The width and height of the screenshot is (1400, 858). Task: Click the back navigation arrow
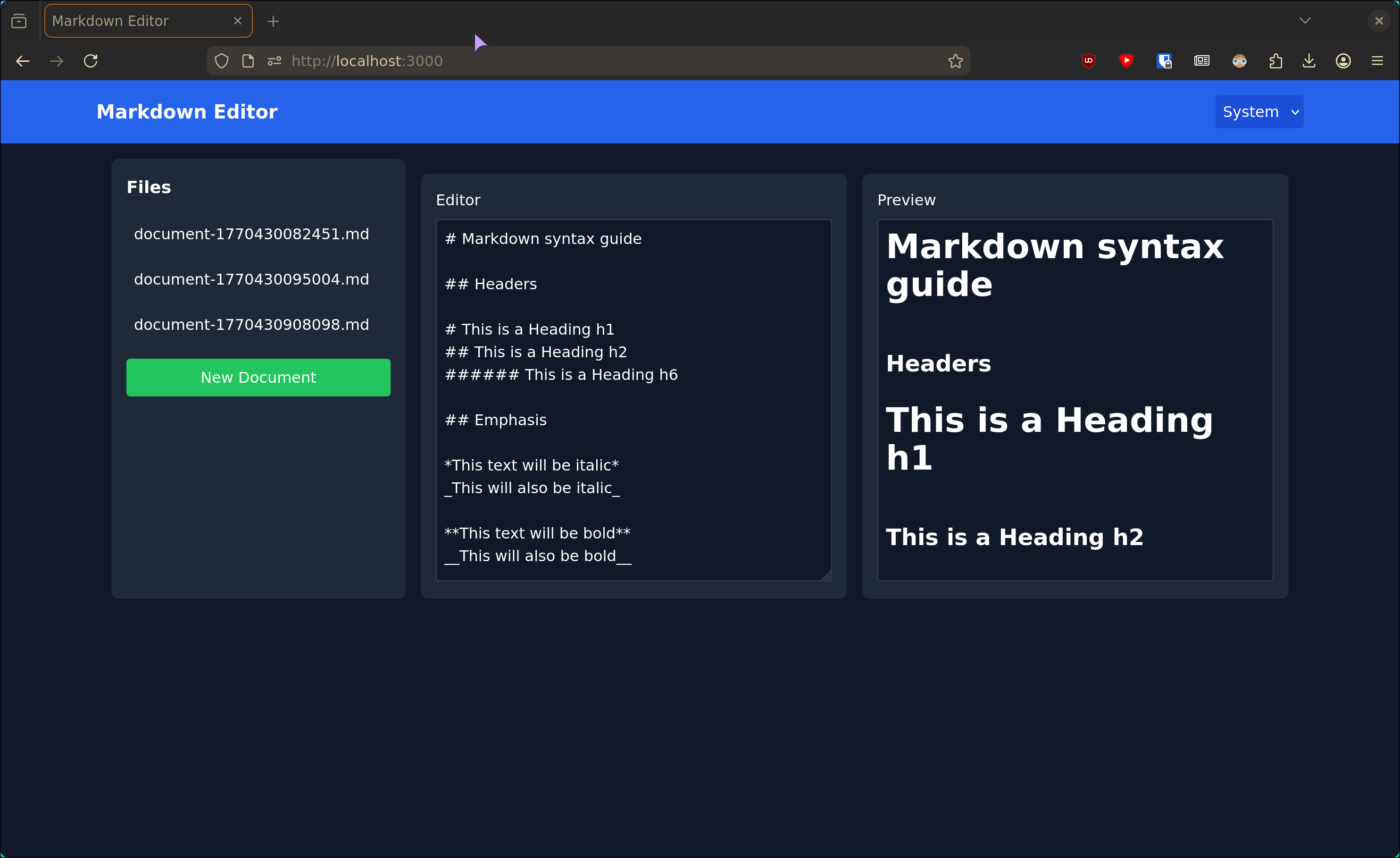pyautogui.click(x=23, y=61)
